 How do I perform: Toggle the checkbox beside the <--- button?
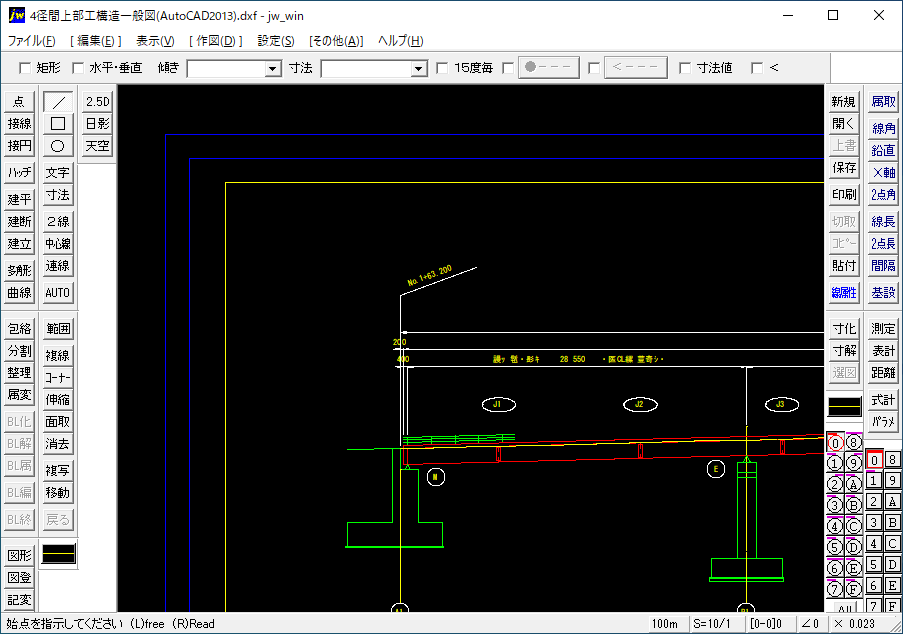tap(594, 68)
